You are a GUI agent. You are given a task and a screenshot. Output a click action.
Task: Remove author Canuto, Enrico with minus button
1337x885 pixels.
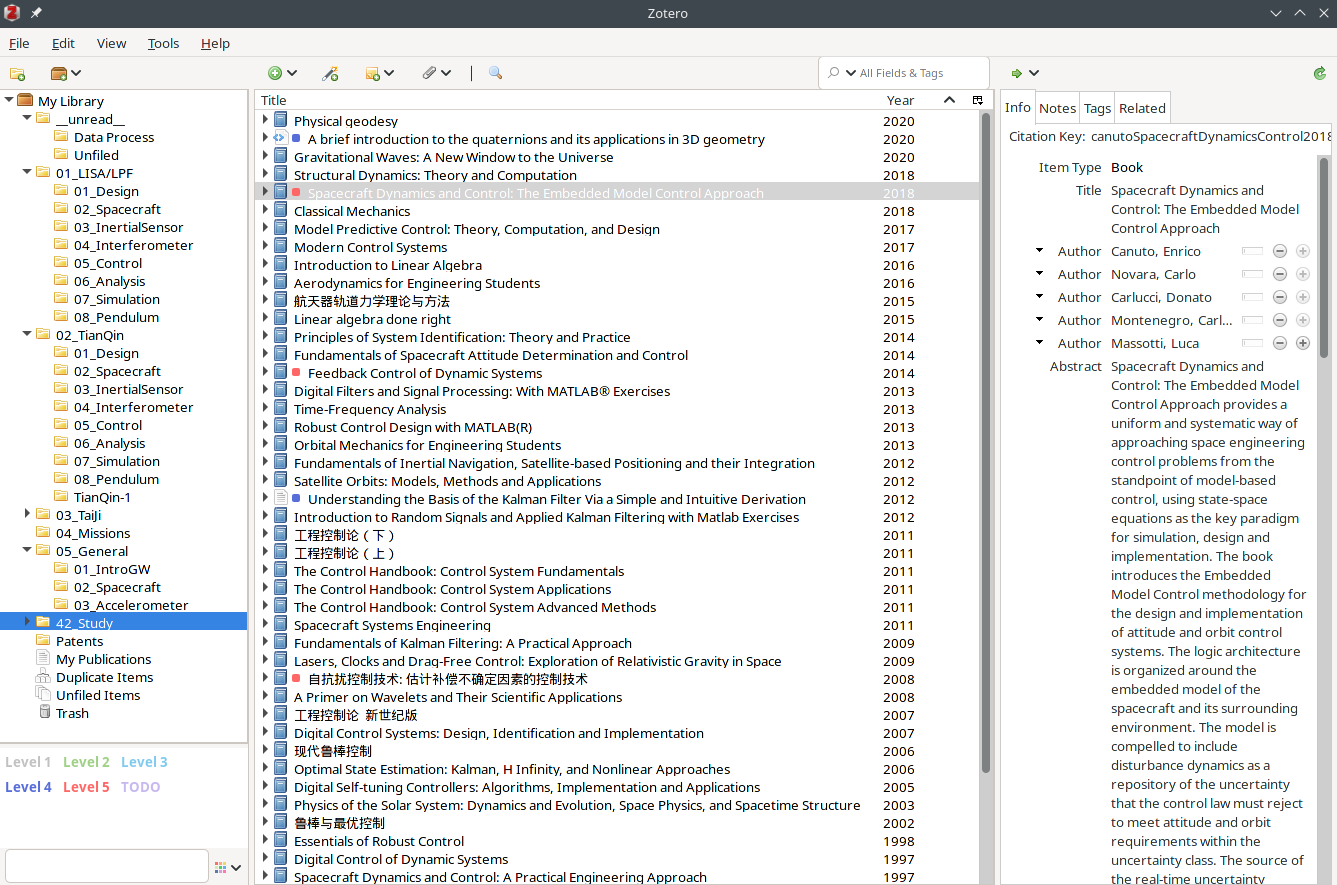click(1279, 251)
